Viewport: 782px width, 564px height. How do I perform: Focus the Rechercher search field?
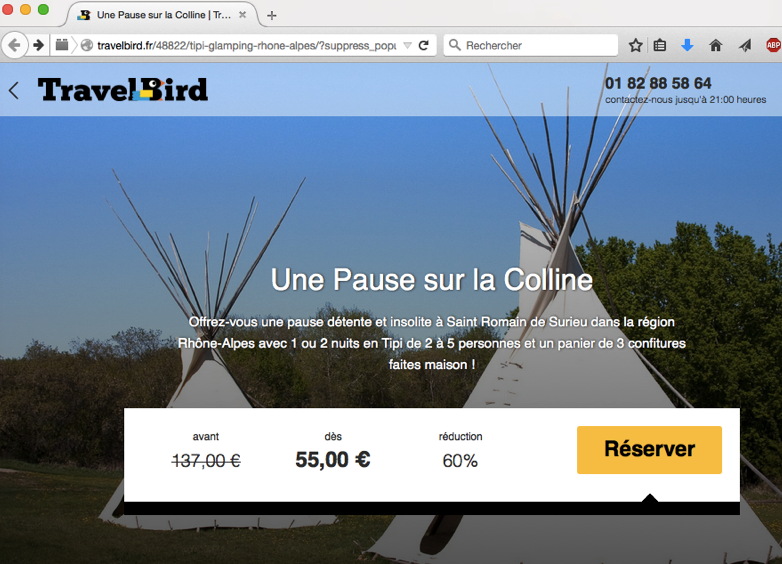coord(531,45)
